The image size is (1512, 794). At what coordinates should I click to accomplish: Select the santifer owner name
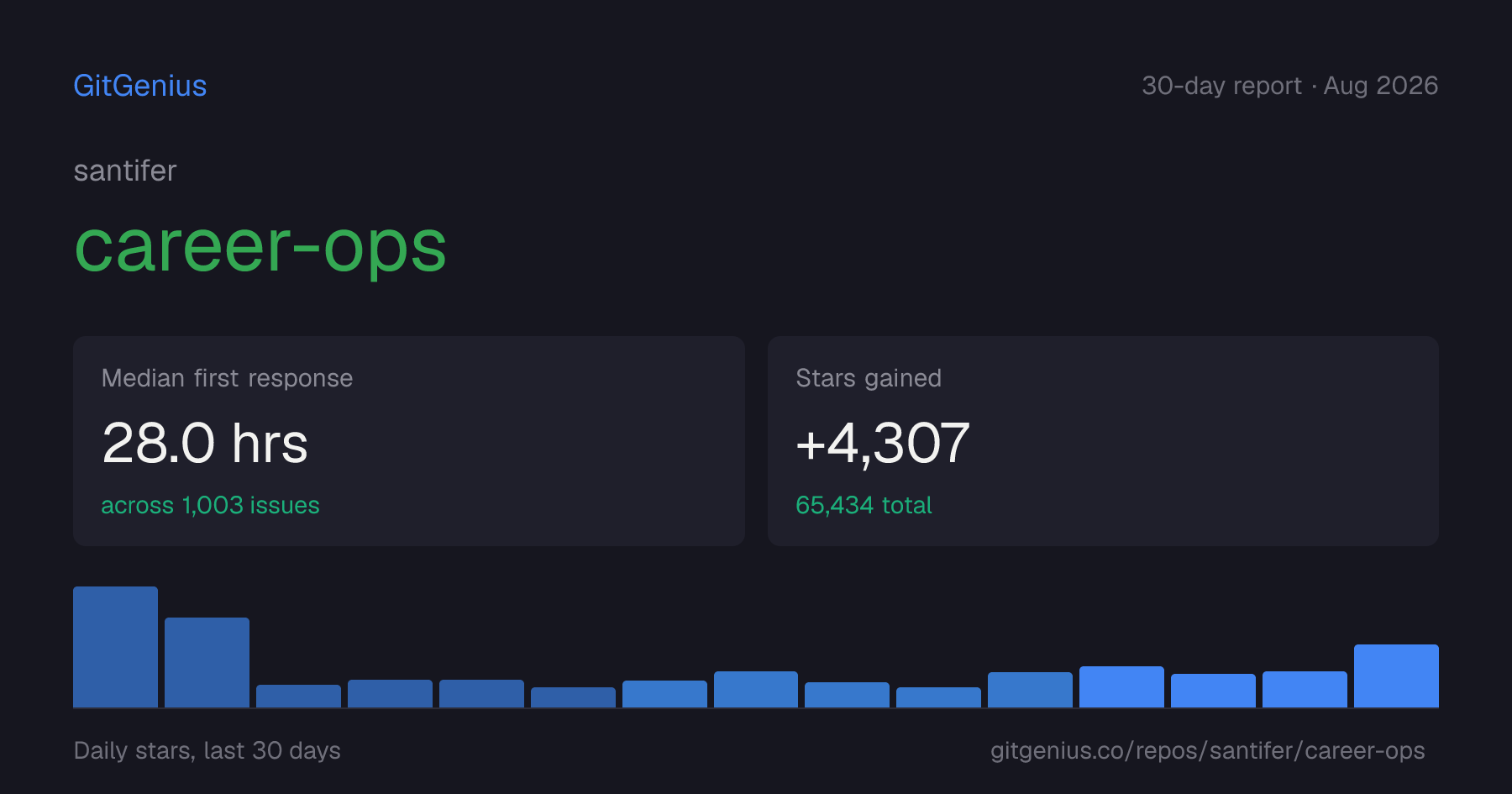tap(125, 171)
